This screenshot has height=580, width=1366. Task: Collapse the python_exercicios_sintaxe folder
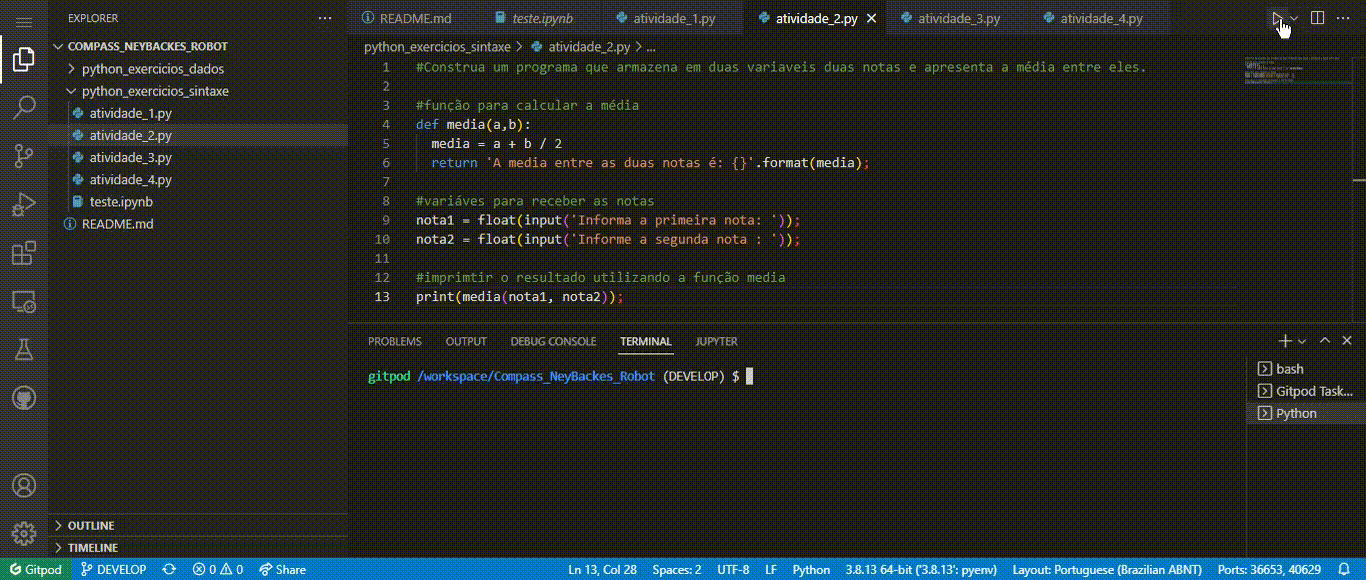click(198, 91)
